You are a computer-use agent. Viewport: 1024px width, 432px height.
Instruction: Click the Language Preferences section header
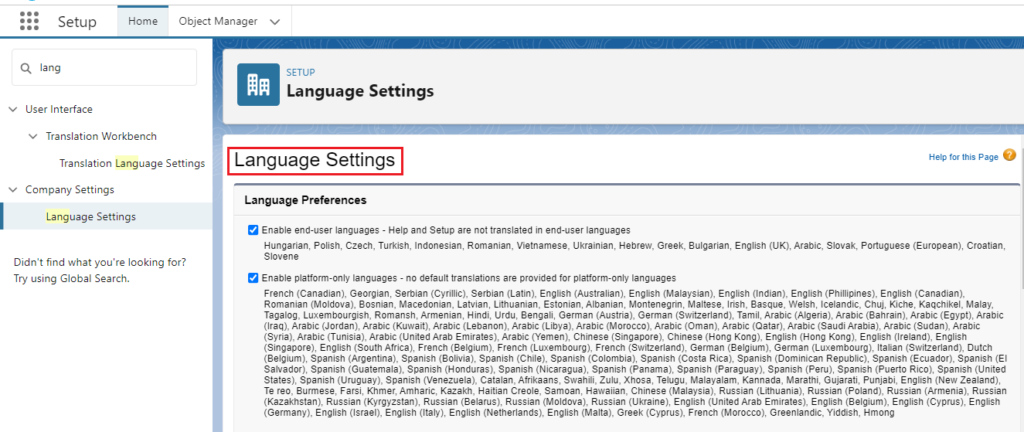point(305,200)
